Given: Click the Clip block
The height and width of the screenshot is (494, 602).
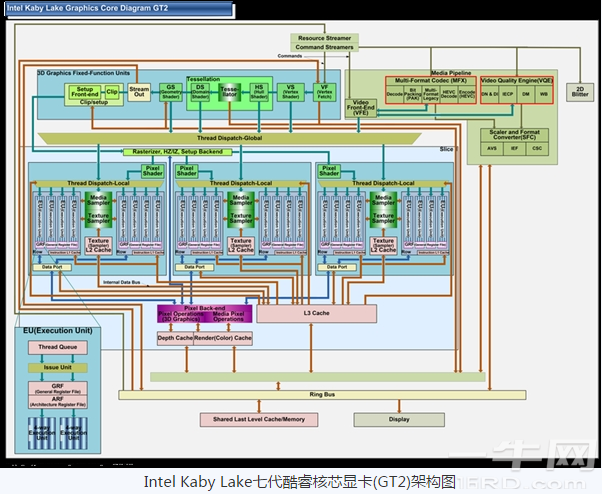Looking at the screenshot, I should [x=112, y=92].
